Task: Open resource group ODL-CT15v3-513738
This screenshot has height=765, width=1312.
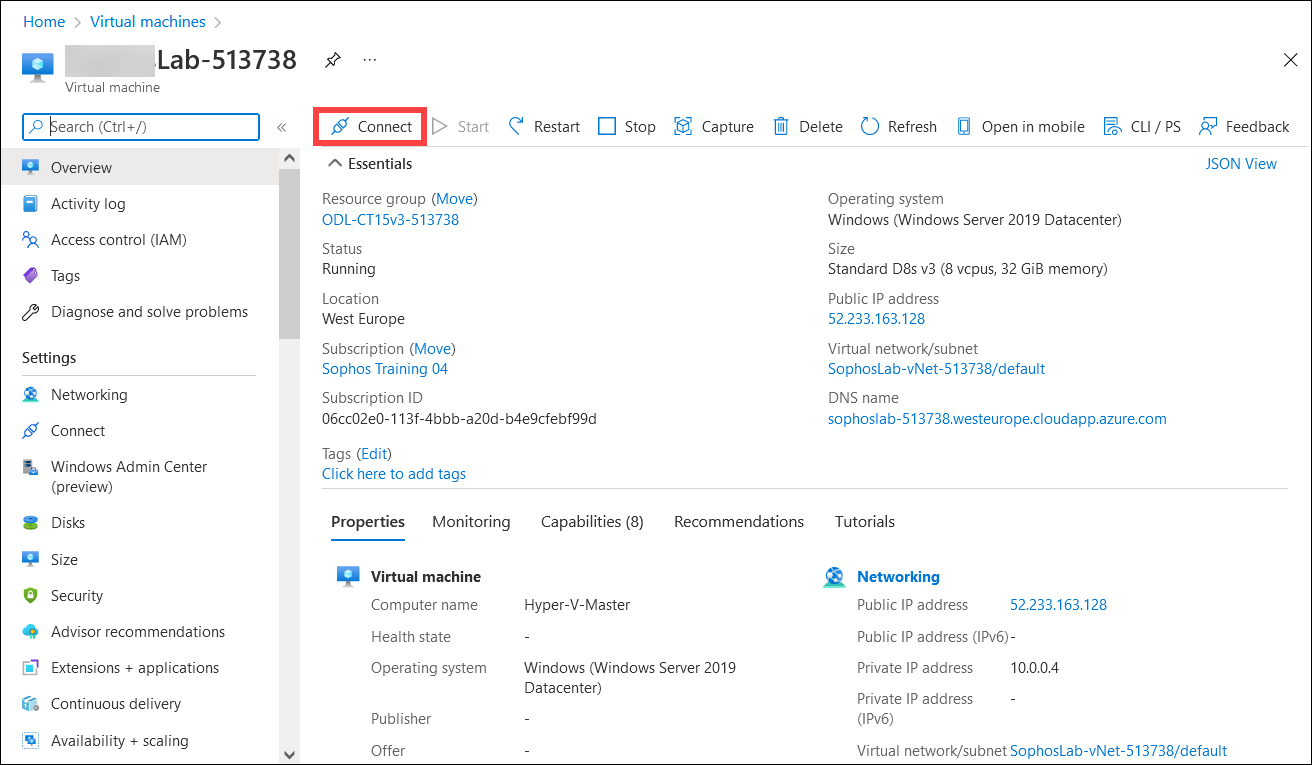Action: click(x=390, y=220)
